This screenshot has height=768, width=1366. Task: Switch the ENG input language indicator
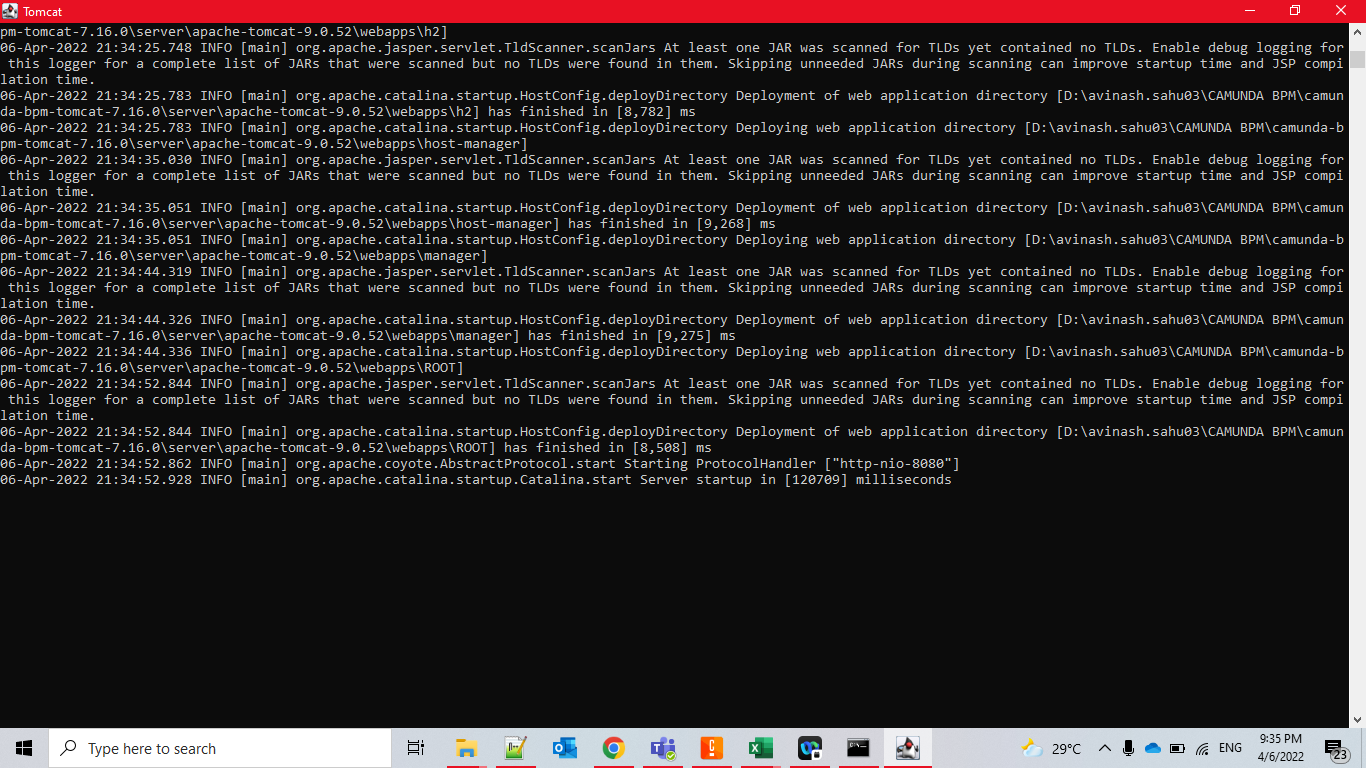tap(1230, 748)
